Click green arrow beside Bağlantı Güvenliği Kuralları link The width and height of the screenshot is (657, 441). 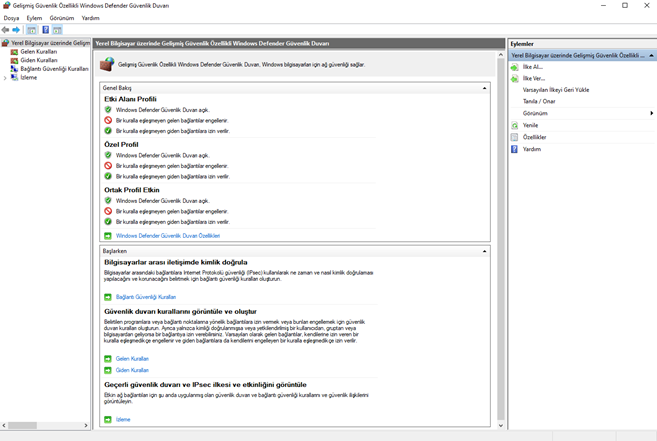(x=108, y=297)
